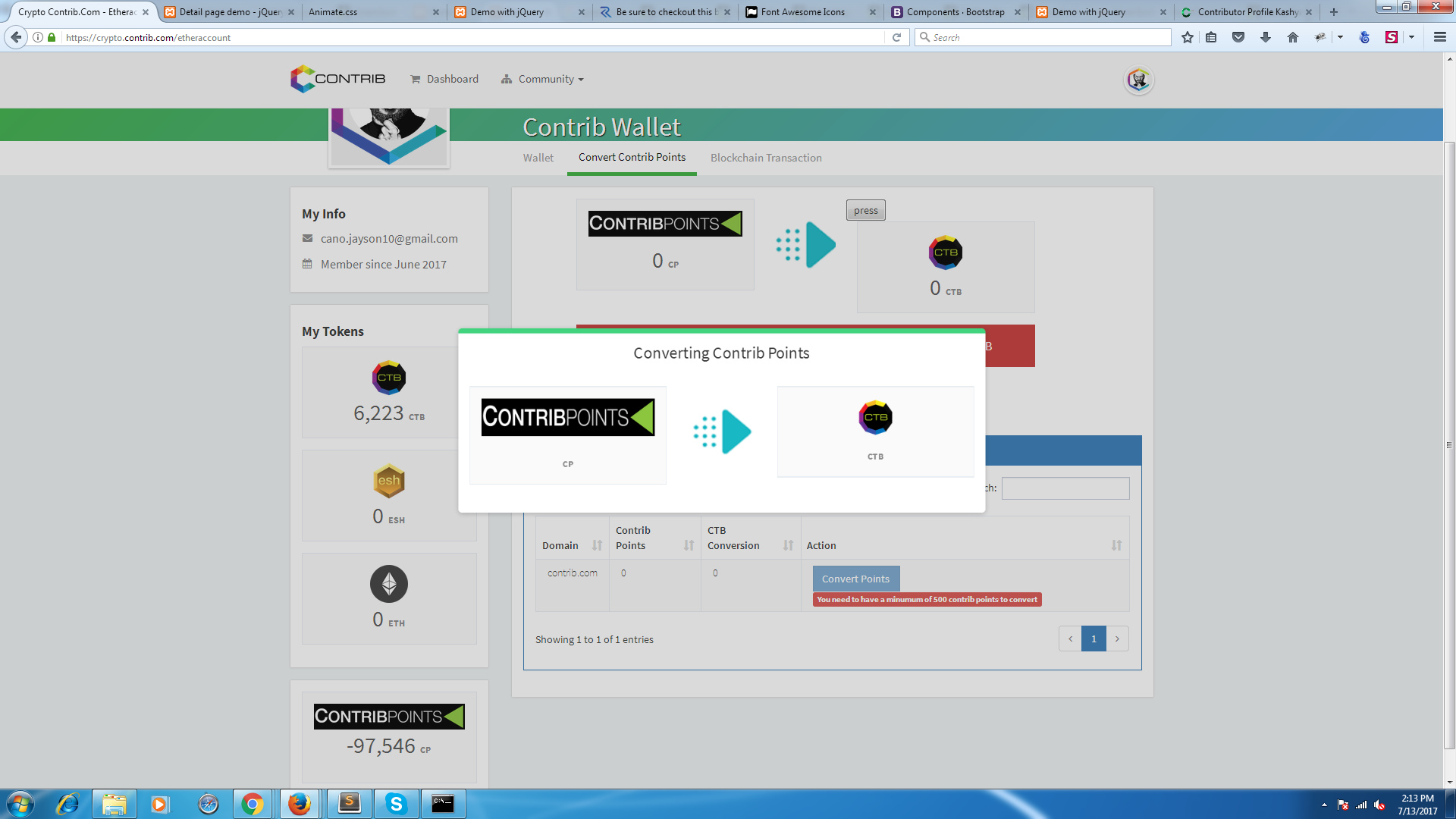1456x819 pixels.
Task: Switch to the Components · Bootstrap tab
Action: [x=955, y=11]
